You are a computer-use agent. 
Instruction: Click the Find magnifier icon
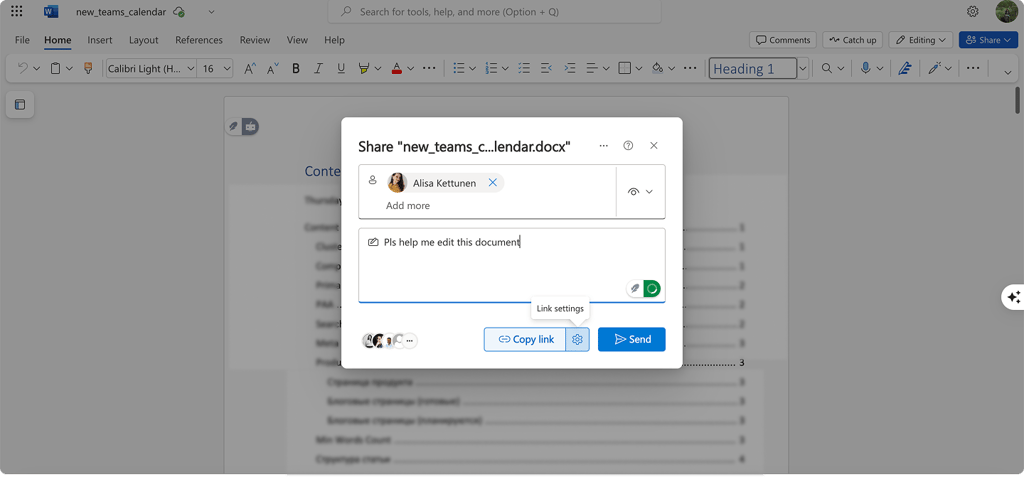827,68
